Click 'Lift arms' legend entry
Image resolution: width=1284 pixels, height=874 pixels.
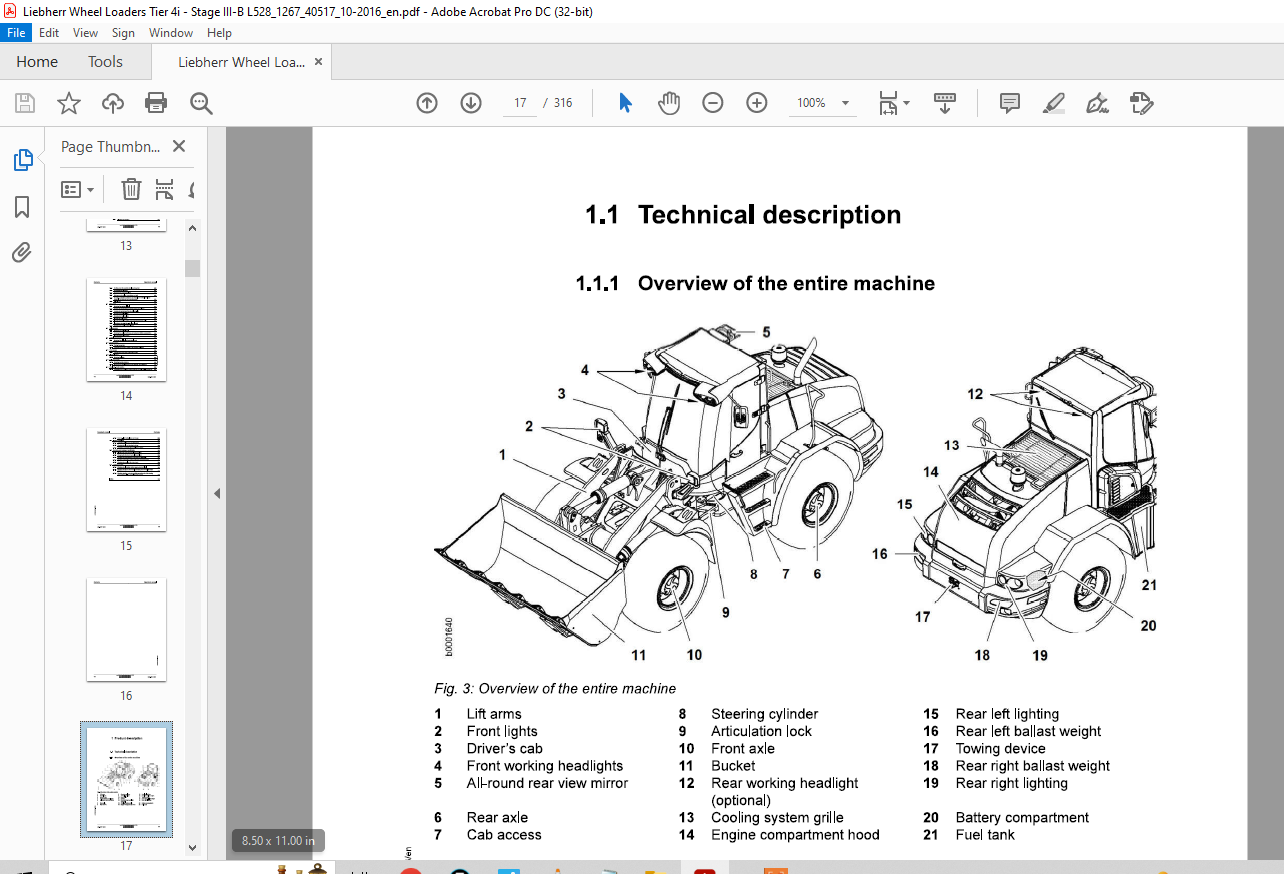point(494,714)
